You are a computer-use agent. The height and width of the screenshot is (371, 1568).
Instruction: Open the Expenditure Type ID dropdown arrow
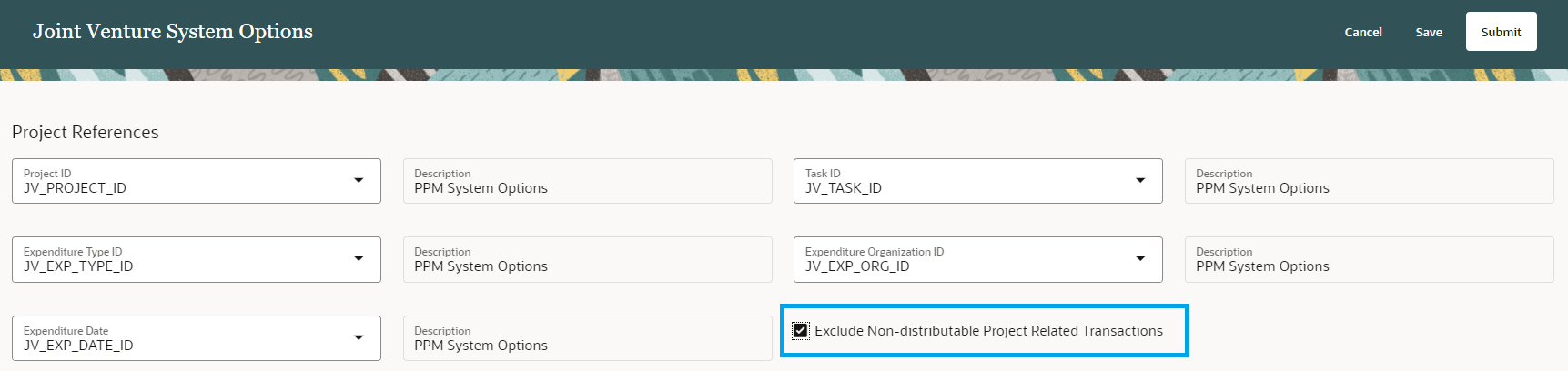[x=359, y=259]
